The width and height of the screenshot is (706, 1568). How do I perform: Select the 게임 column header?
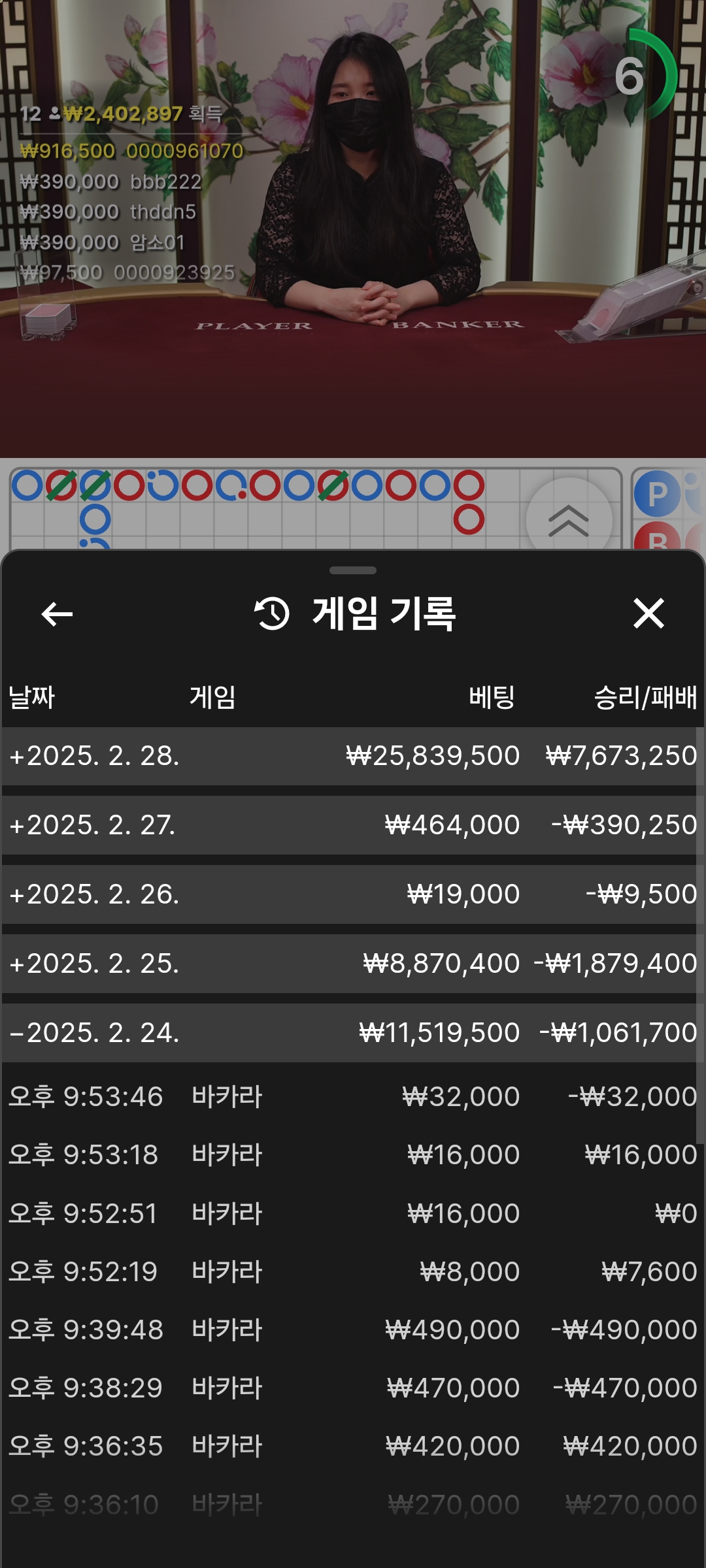[x=212, y=697]
